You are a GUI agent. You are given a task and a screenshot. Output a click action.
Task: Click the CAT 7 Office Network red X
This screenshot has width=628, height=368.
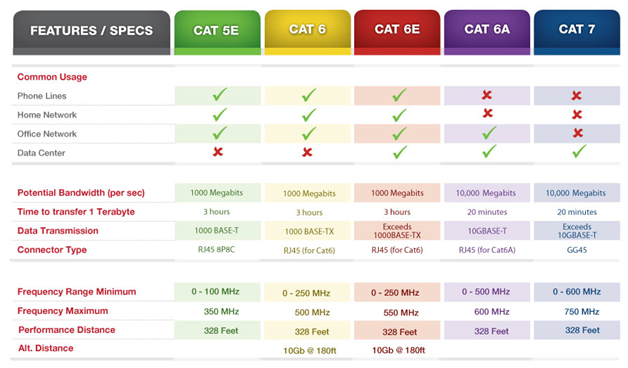click(x=578, y=133)
